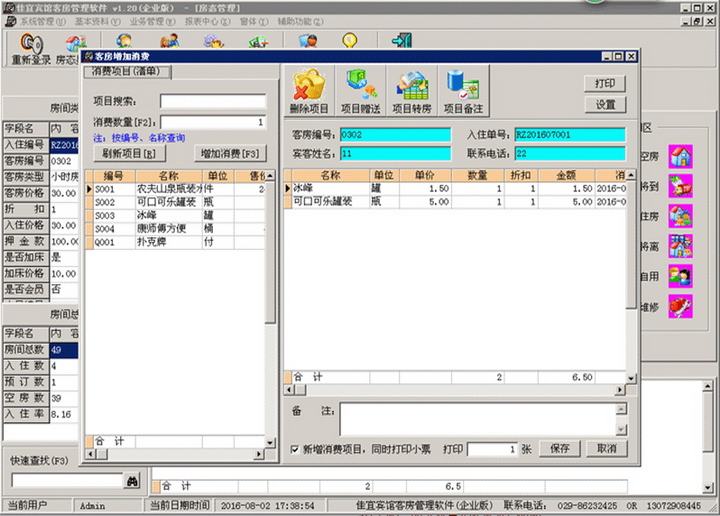Select the 空房 vacant room icon
Screen dimensions: 720x516
(680, 157)
